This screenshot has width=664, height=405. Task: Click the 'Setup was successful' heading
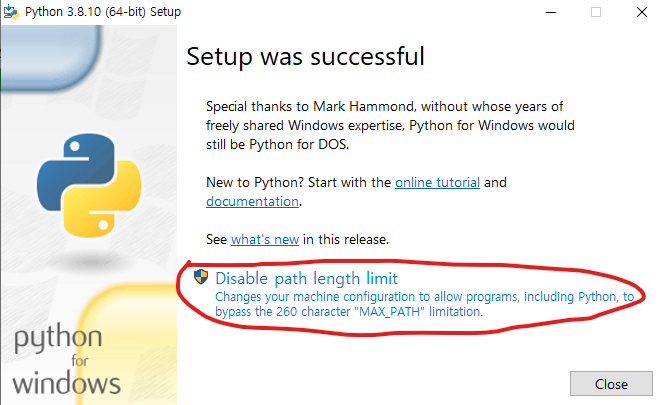305,56
